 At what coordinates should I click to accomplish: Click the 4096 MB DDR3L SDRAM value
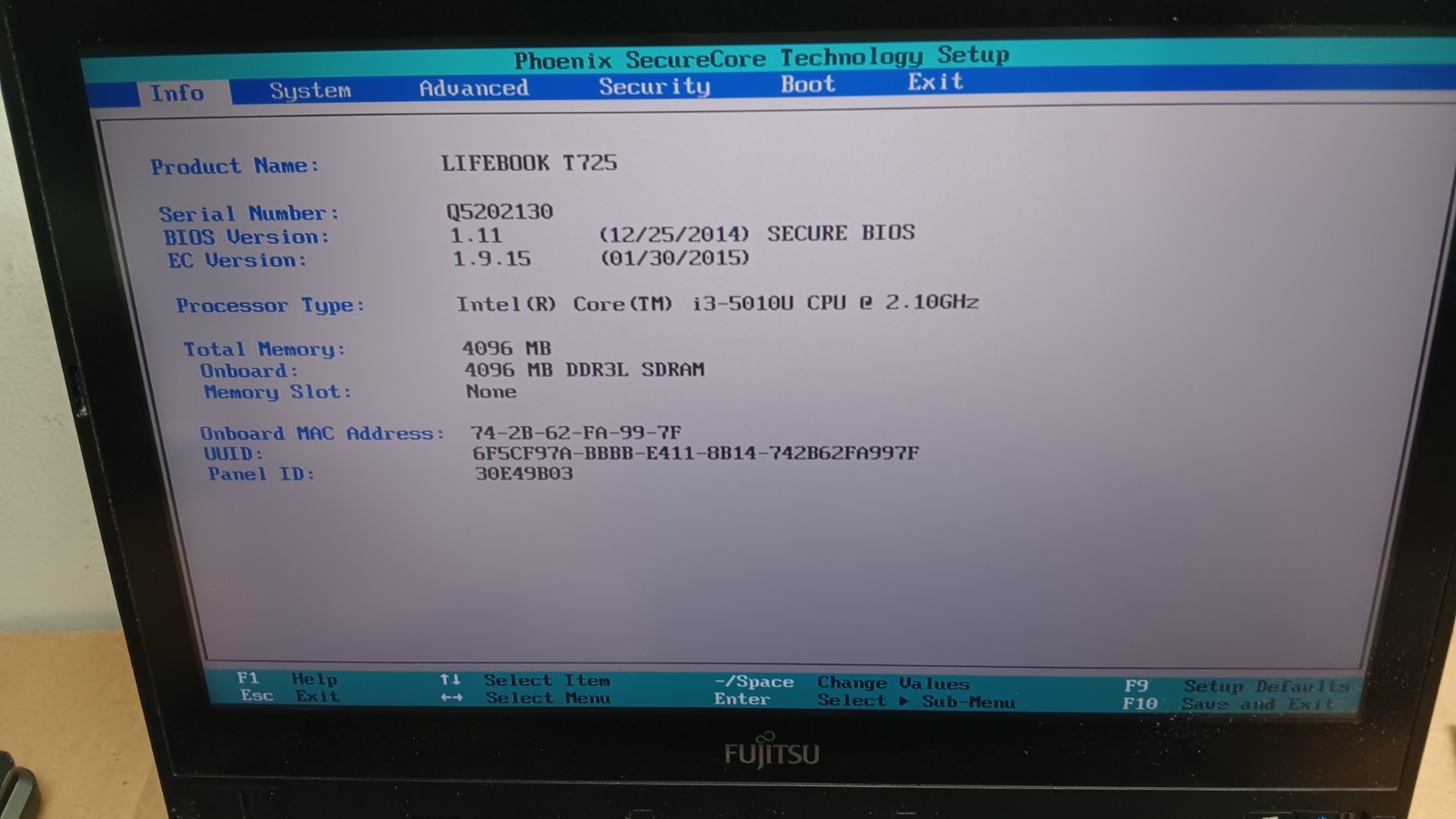pos(584,370)
